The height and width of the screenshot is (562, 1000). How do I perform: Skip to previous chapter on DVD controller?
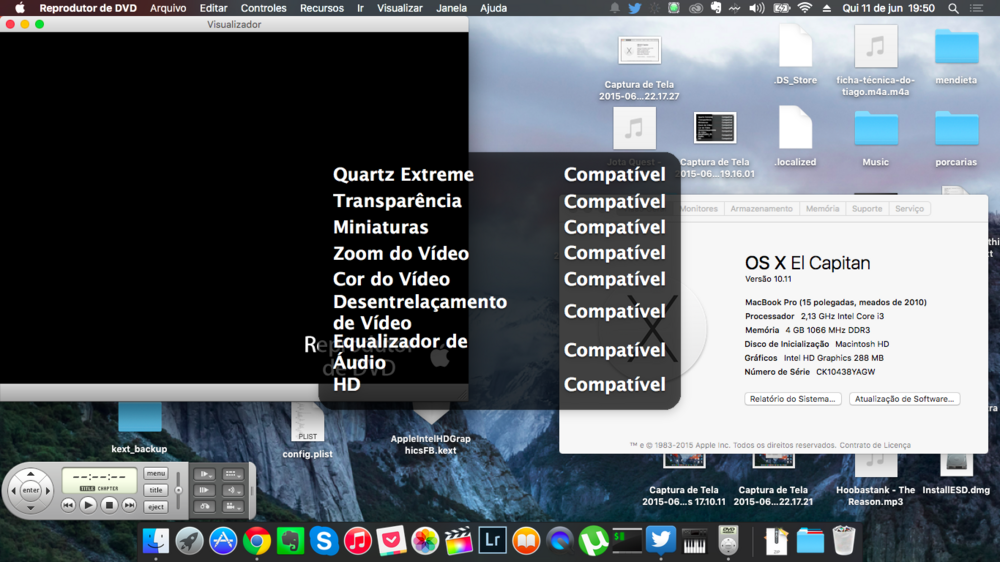68,506
